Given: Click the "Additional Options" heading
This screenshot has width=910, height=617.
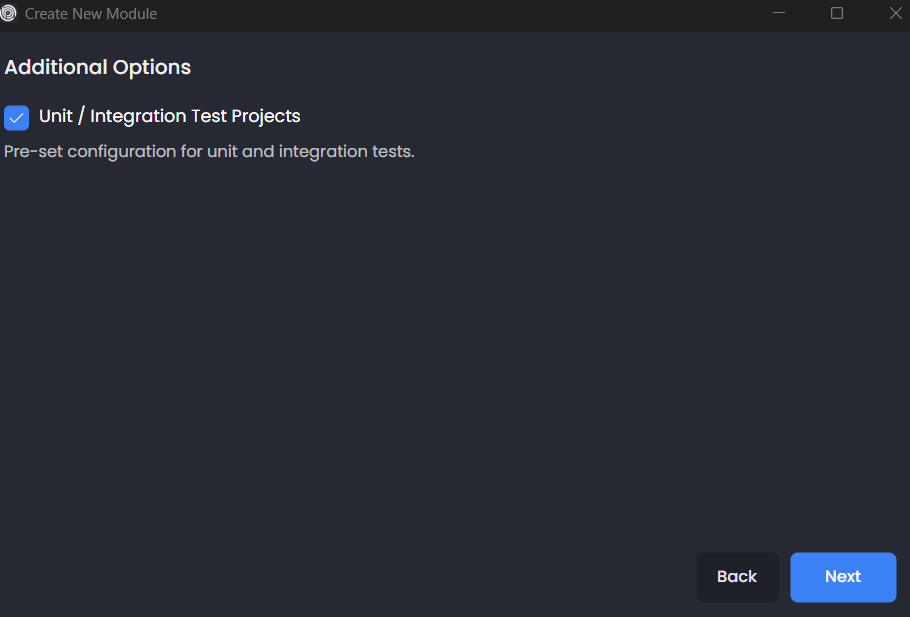Looking at the screenshot, I should point(98,68).
